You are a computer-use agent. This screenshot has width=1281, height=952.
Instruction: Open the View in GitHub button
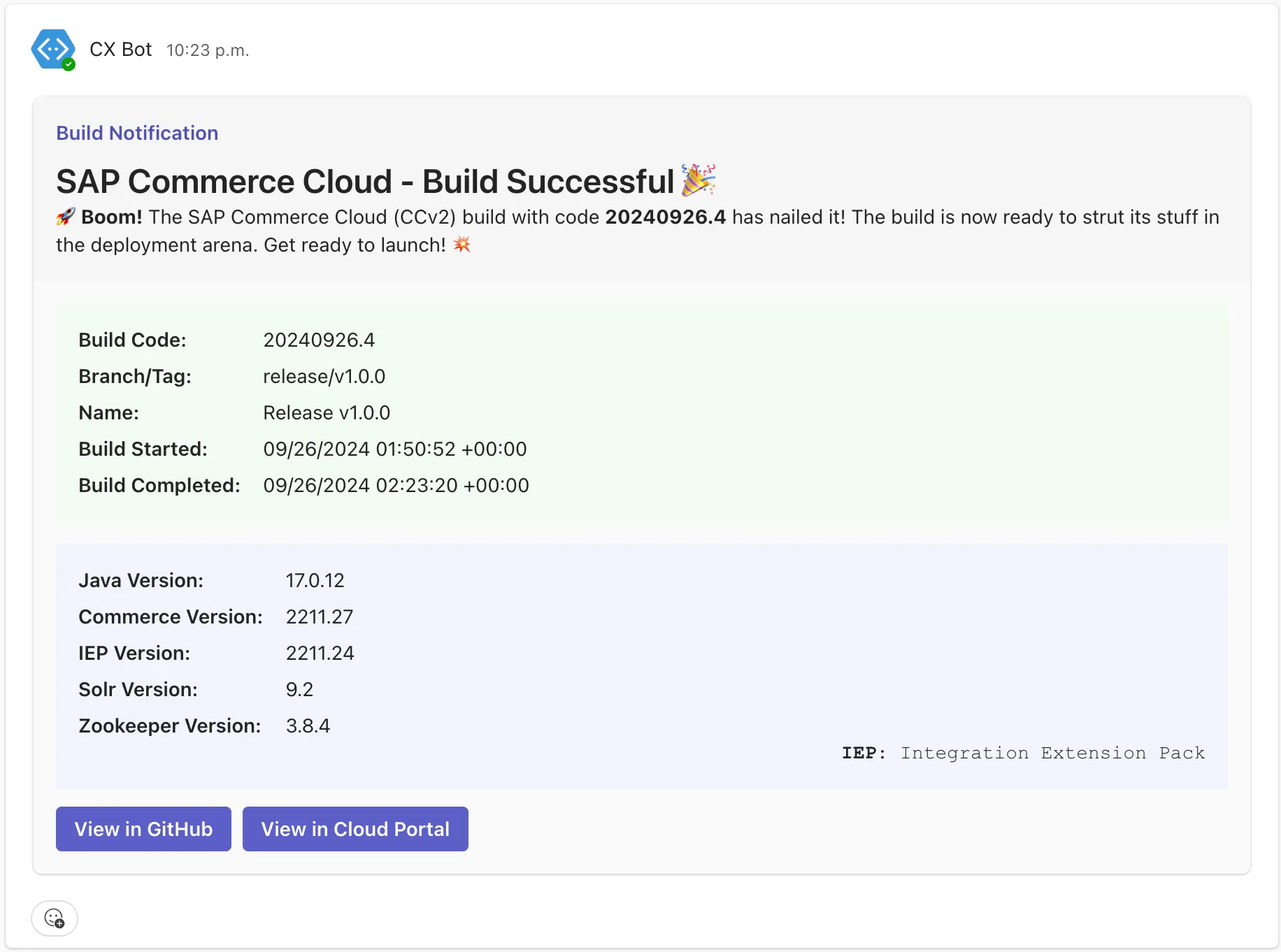pos(143,829)
